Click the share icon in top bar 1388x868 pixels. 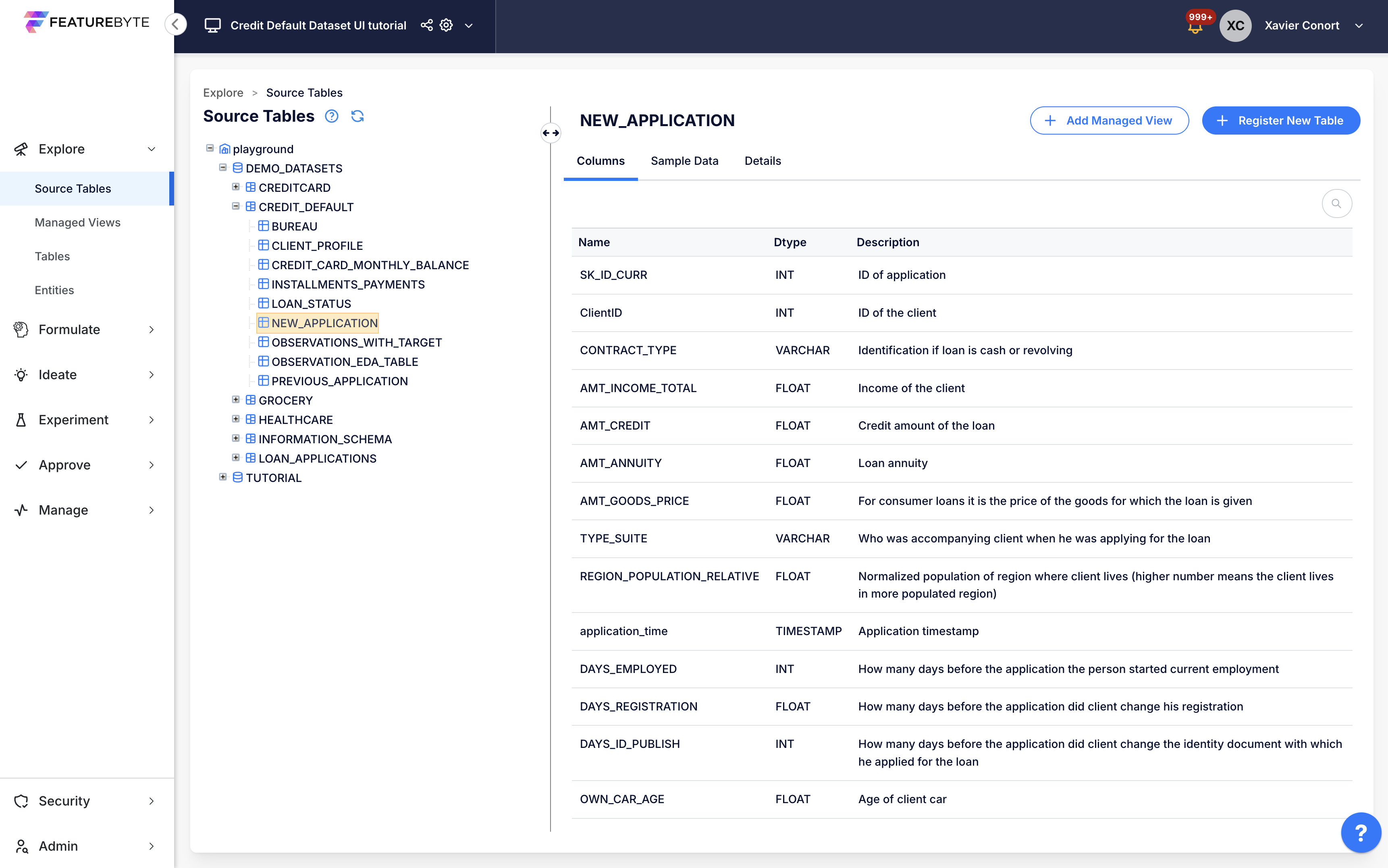coord(426,25)
